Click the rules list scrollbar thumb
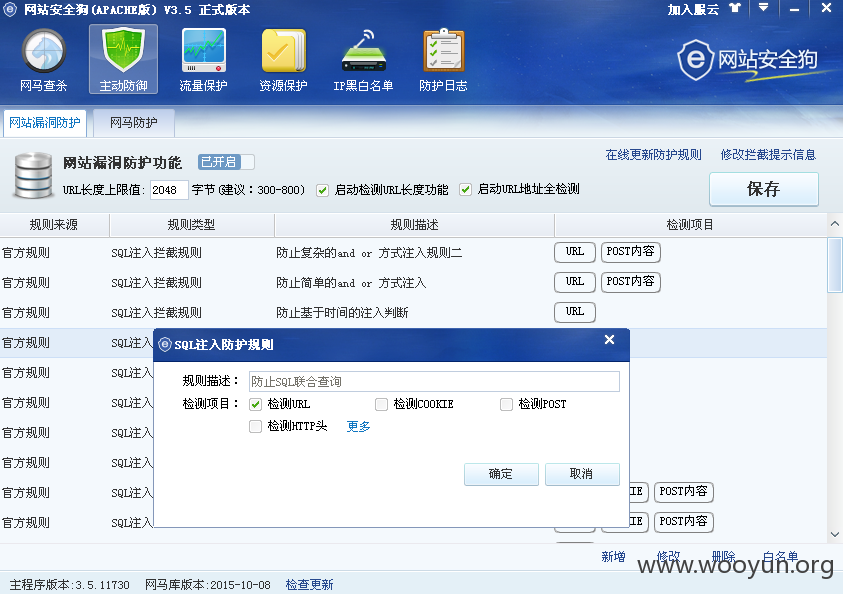The image size is (843, 594). (x=835, y=266)
